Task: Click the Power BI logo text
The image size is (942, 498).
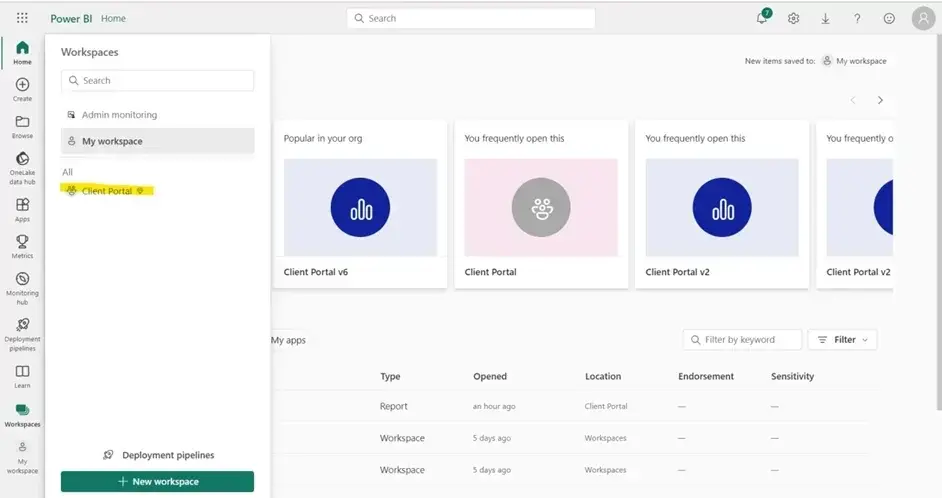Action: [x=71, y=19]
